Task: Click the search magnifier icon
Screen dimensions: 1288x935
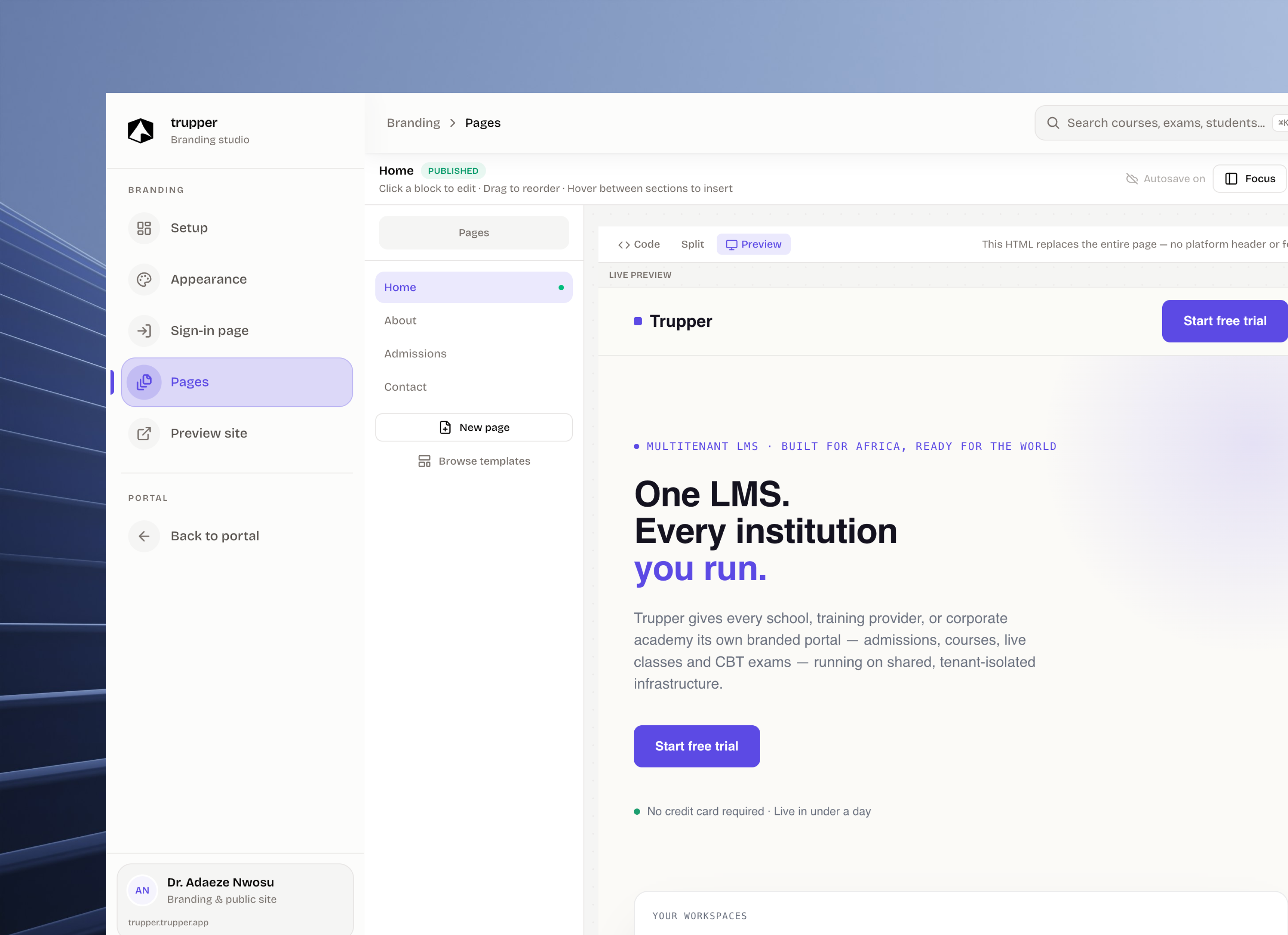Action: tap(1053, 123)
